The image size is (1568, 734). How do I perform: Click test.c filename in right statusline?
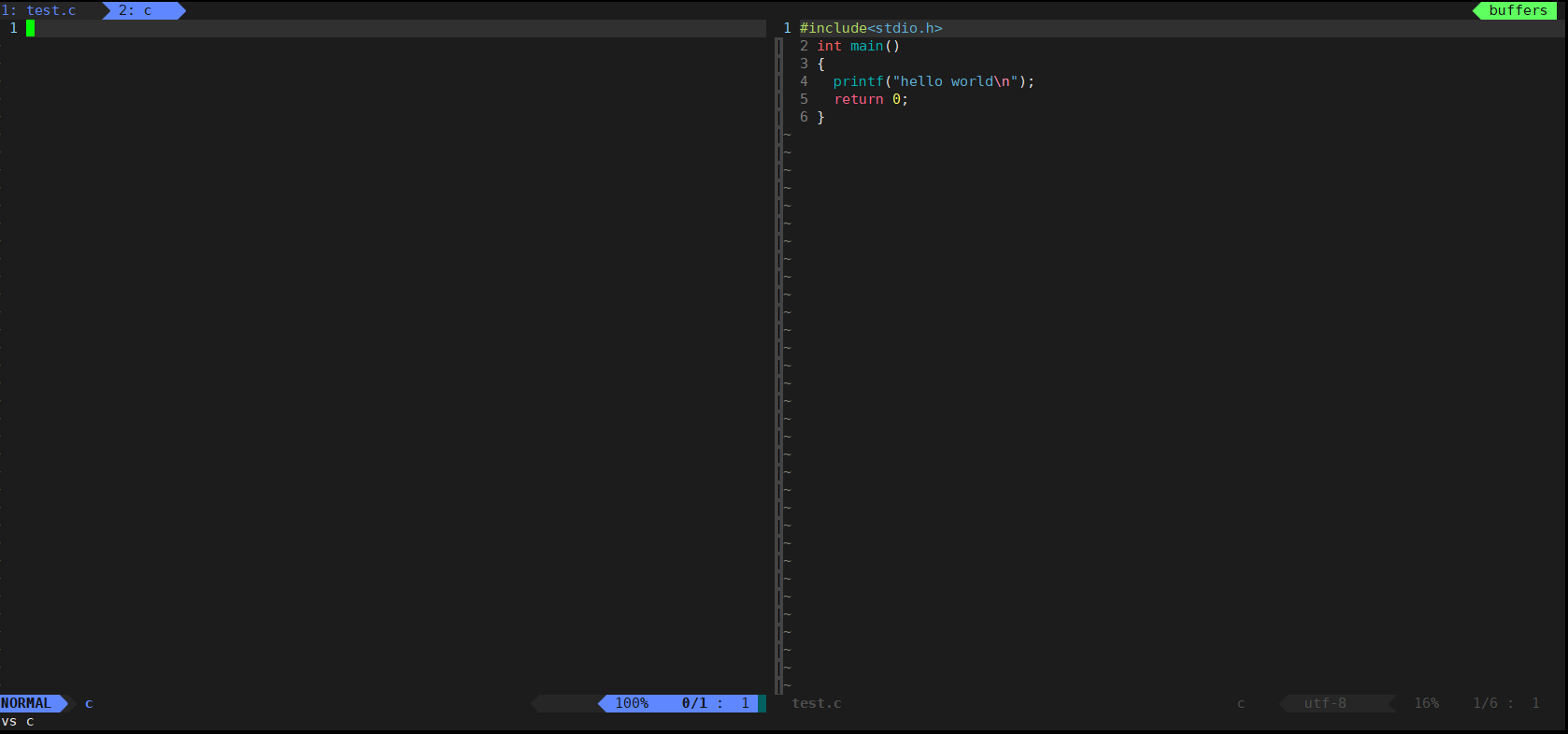point(817,703)
